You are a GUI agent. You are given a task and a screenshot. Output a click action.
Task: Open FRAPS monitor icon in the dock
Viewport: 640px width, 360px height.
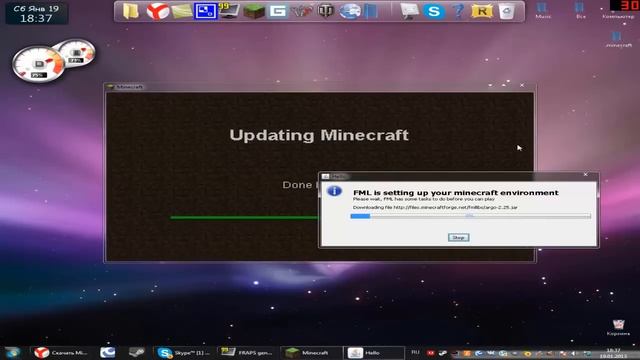pyautogui.click(x=229, y=11)
